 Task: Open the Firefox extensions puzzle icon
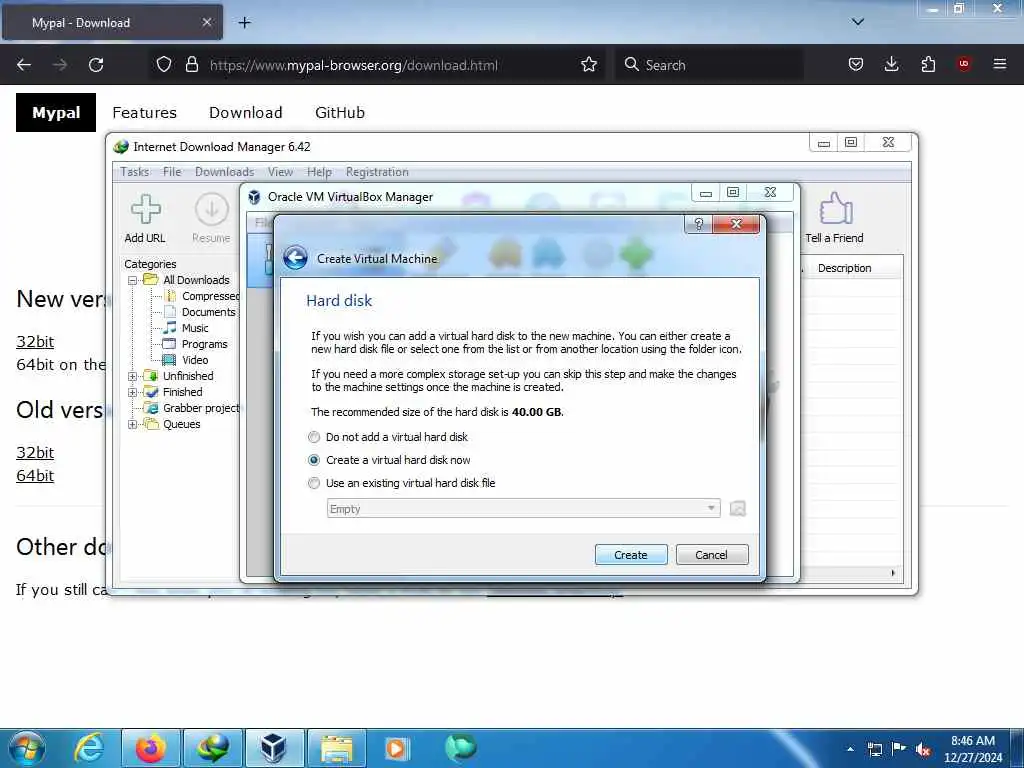point(928,64)
